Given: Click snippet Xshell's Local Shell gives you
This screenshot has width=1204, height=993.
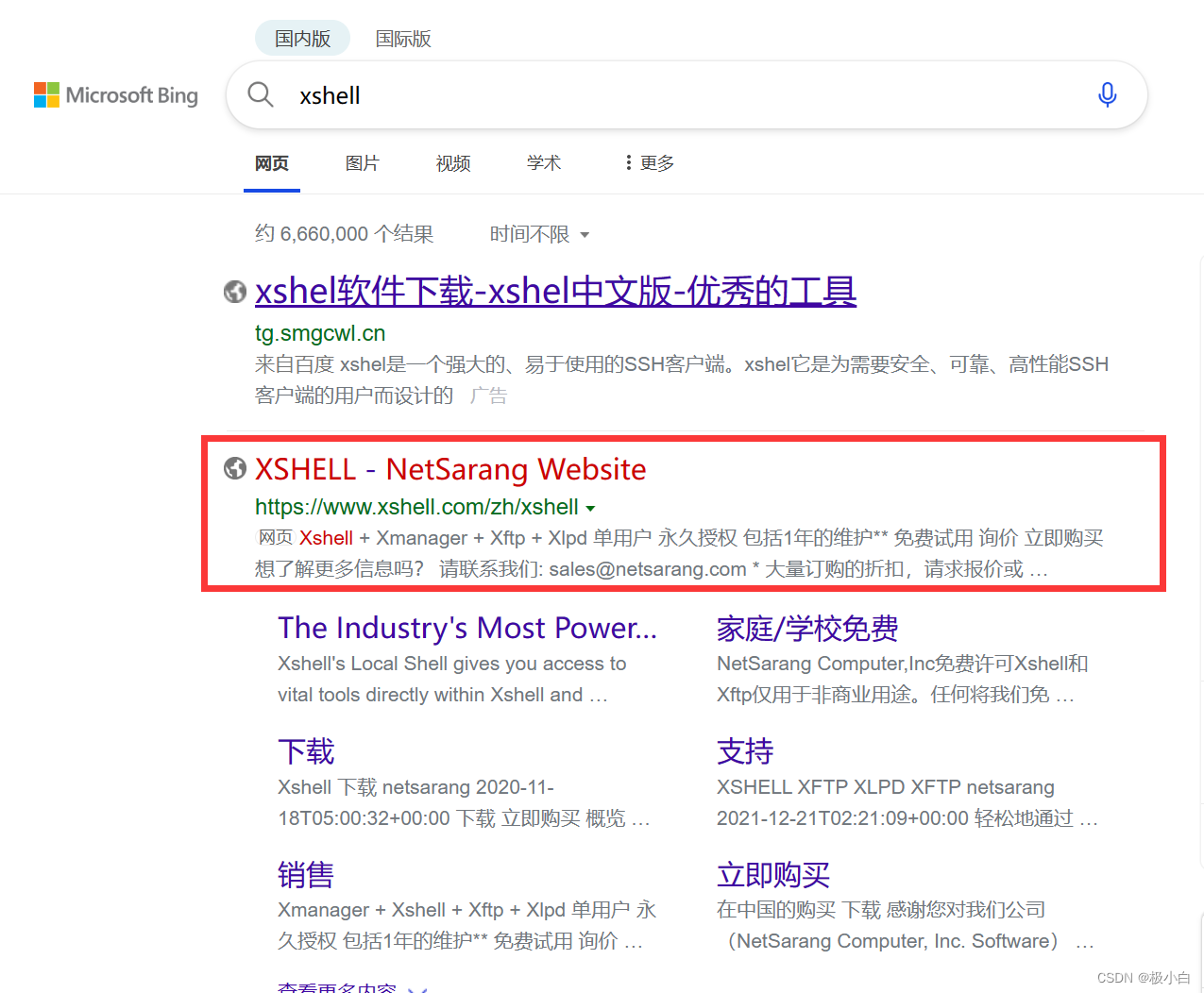Looking at the screenshot, I should pyautogui.click(x=452, y=679).
